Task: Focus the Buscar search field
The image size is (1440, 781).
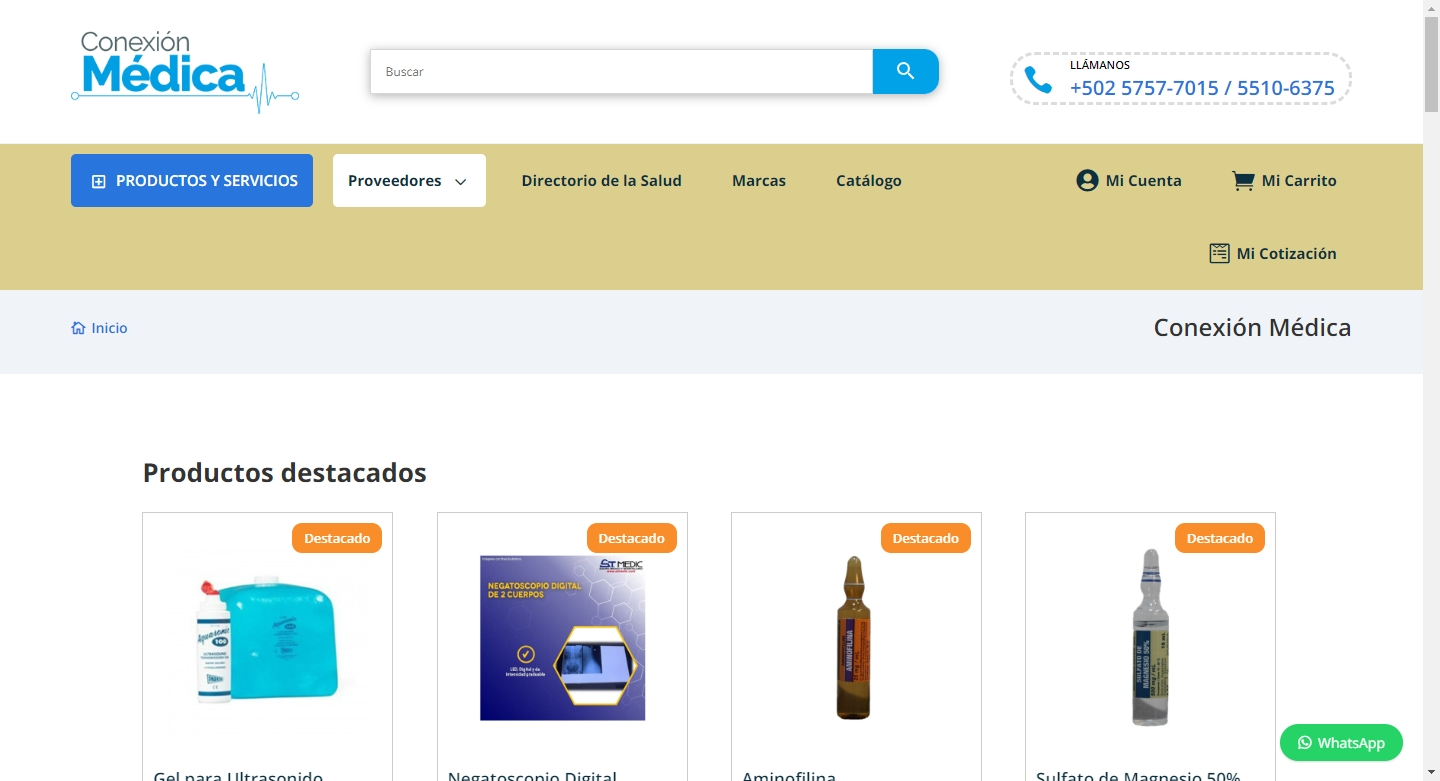Action: coord(621,71)
